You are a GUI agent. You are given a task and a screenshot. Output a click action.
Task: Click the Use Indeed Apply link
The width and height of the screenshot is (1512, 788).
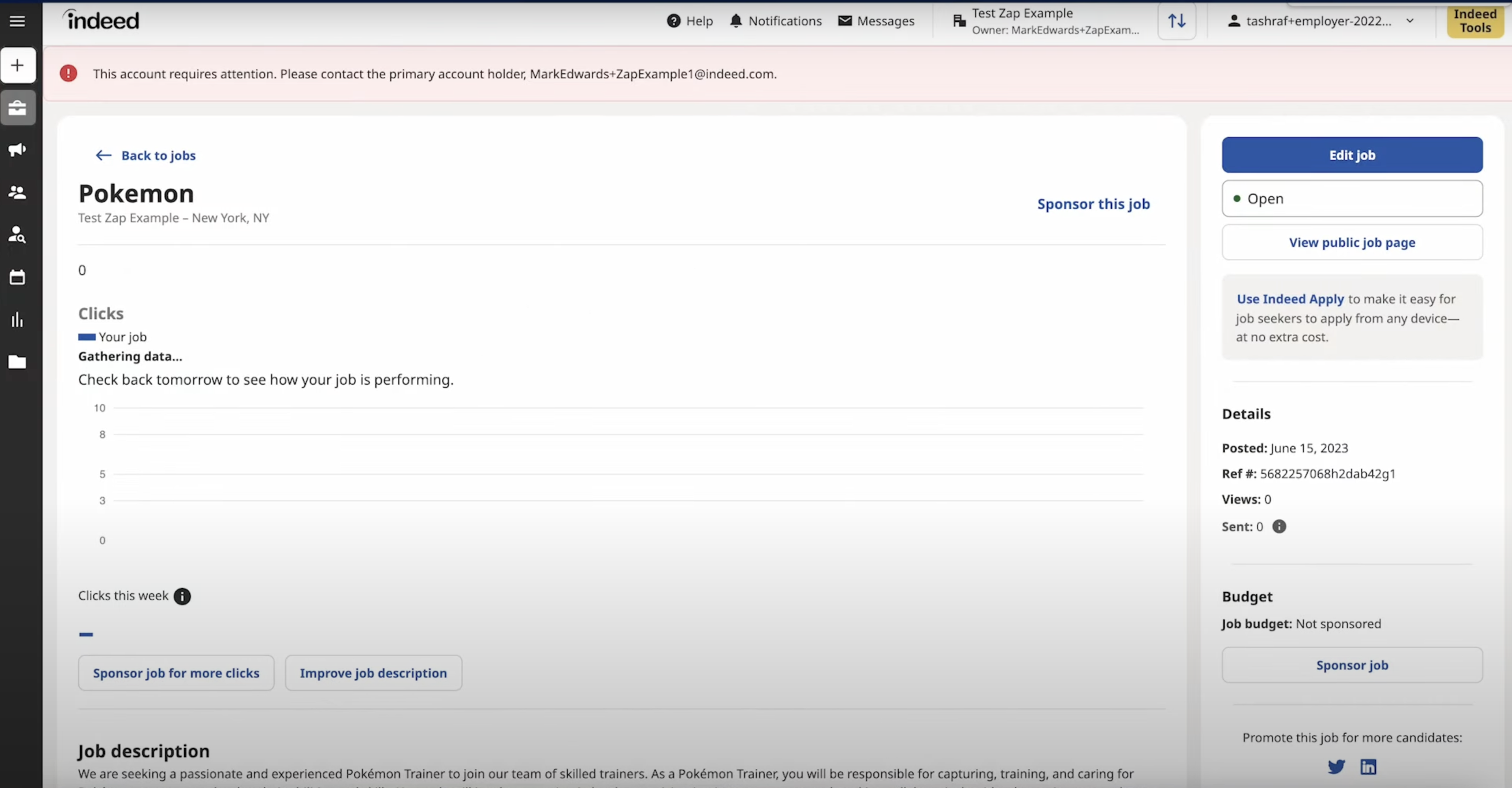1290,298
